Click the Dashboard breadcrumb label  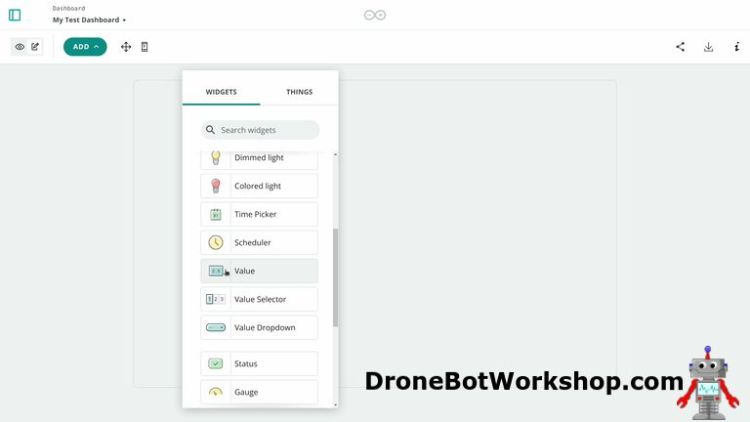[69, 8]
